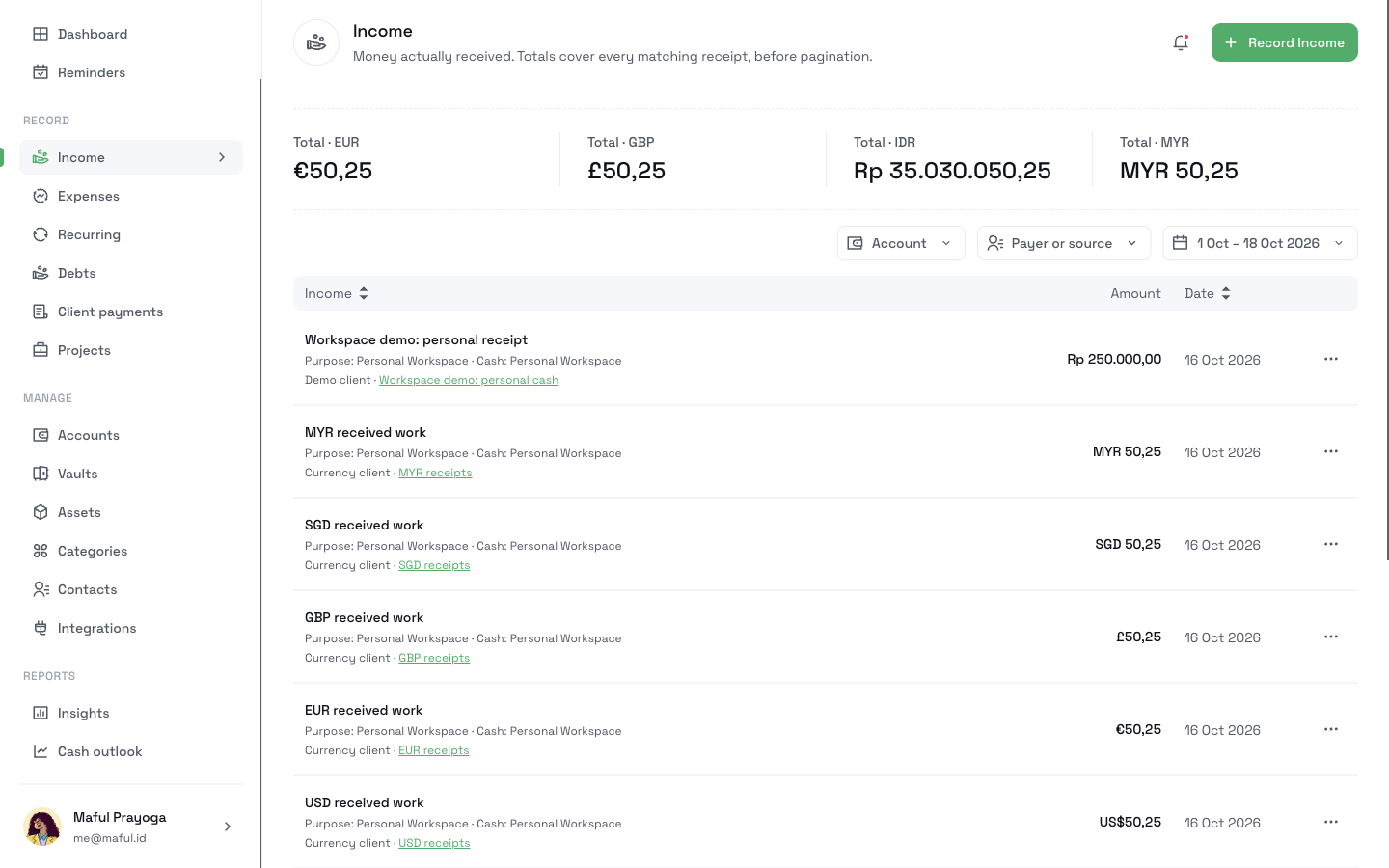Image resolution: width=1389 pixels, height=868 pixels.
Task: Click the Dashboard grid icon
Action: (x=41, y=34)
